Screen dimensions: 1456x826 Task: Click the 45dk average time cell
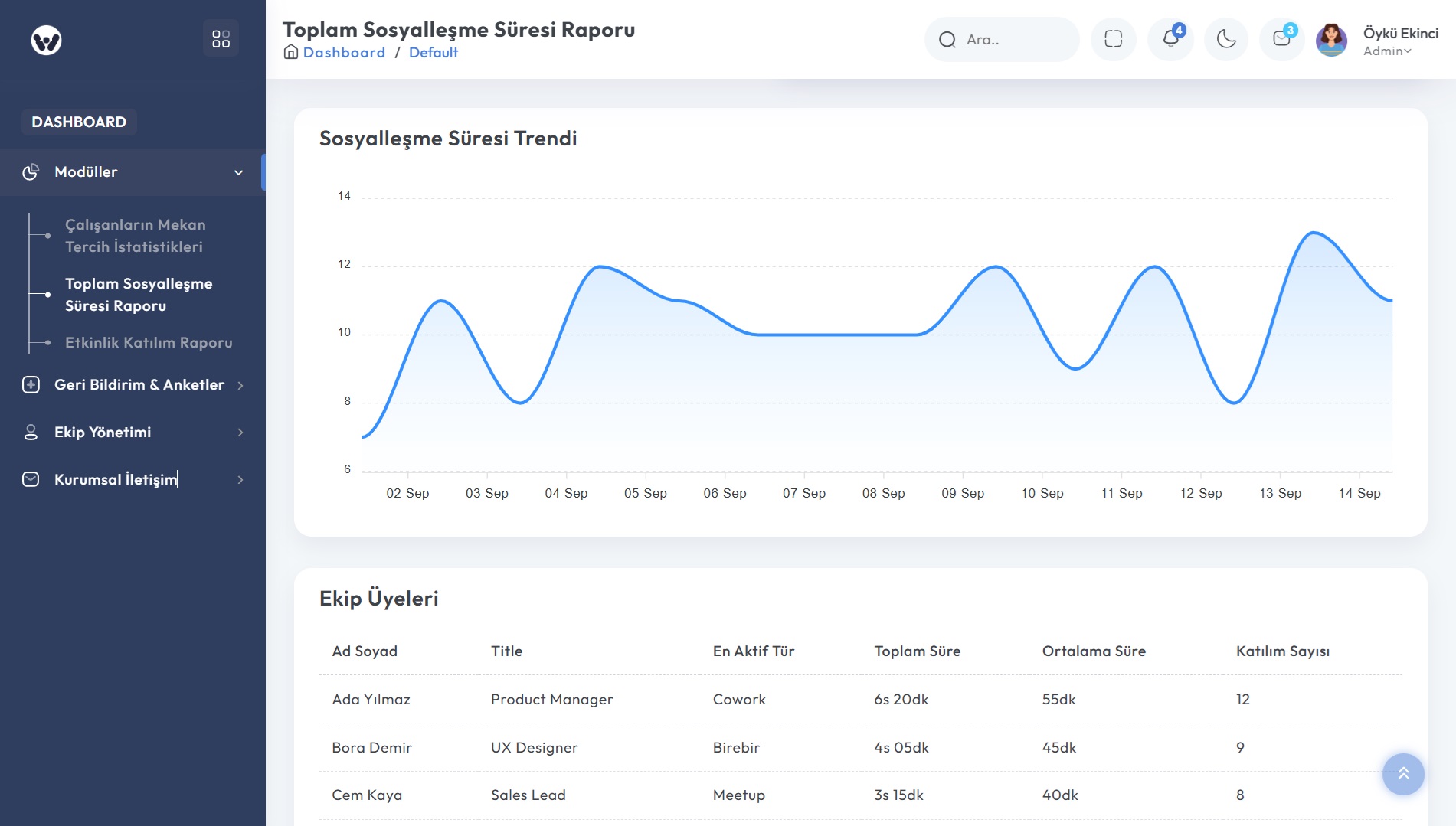click(x=1058, y=748)
